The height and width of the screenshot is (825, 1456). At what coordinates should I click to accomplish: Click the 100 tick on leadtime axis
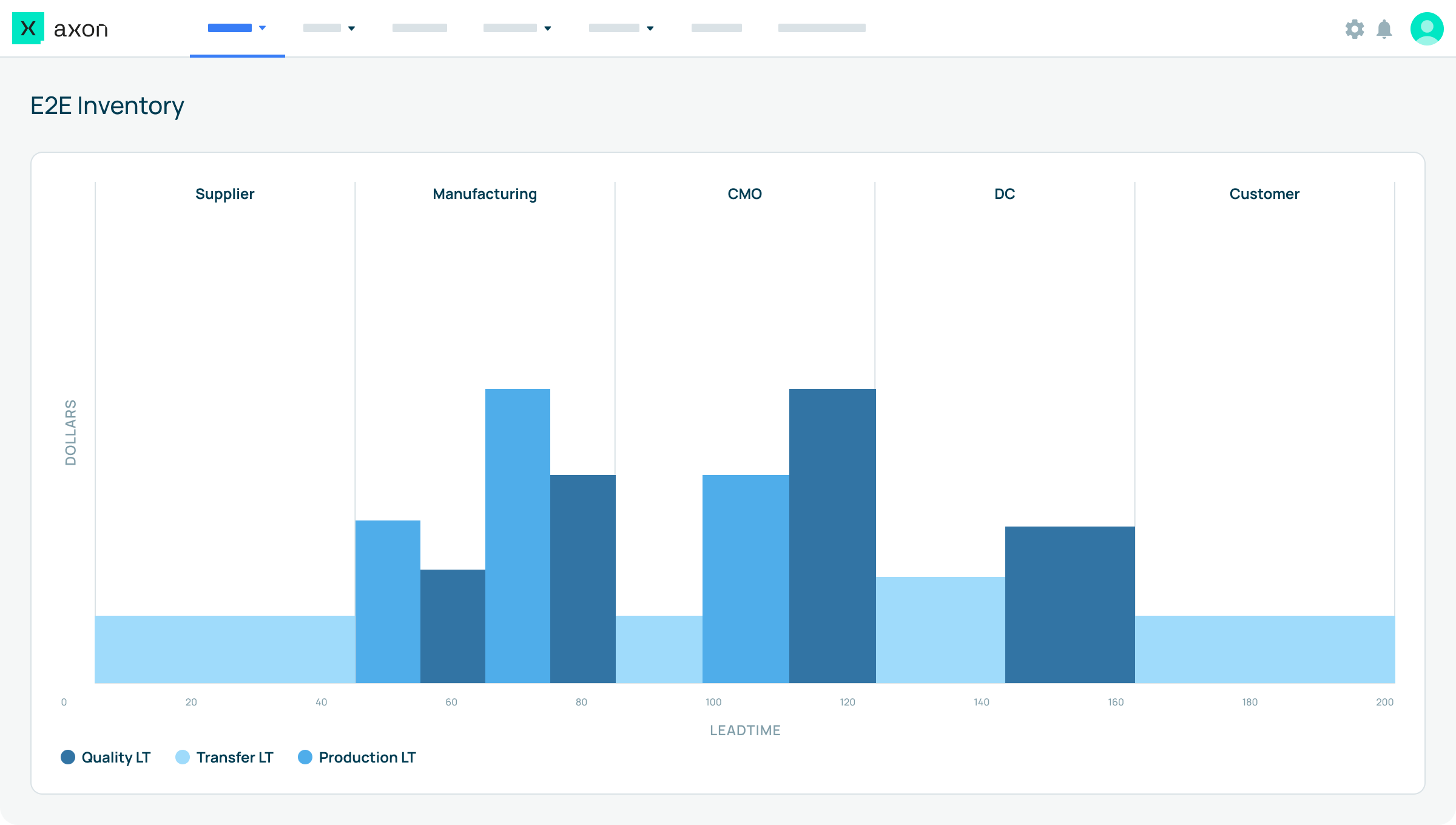[x=713, y=702]
